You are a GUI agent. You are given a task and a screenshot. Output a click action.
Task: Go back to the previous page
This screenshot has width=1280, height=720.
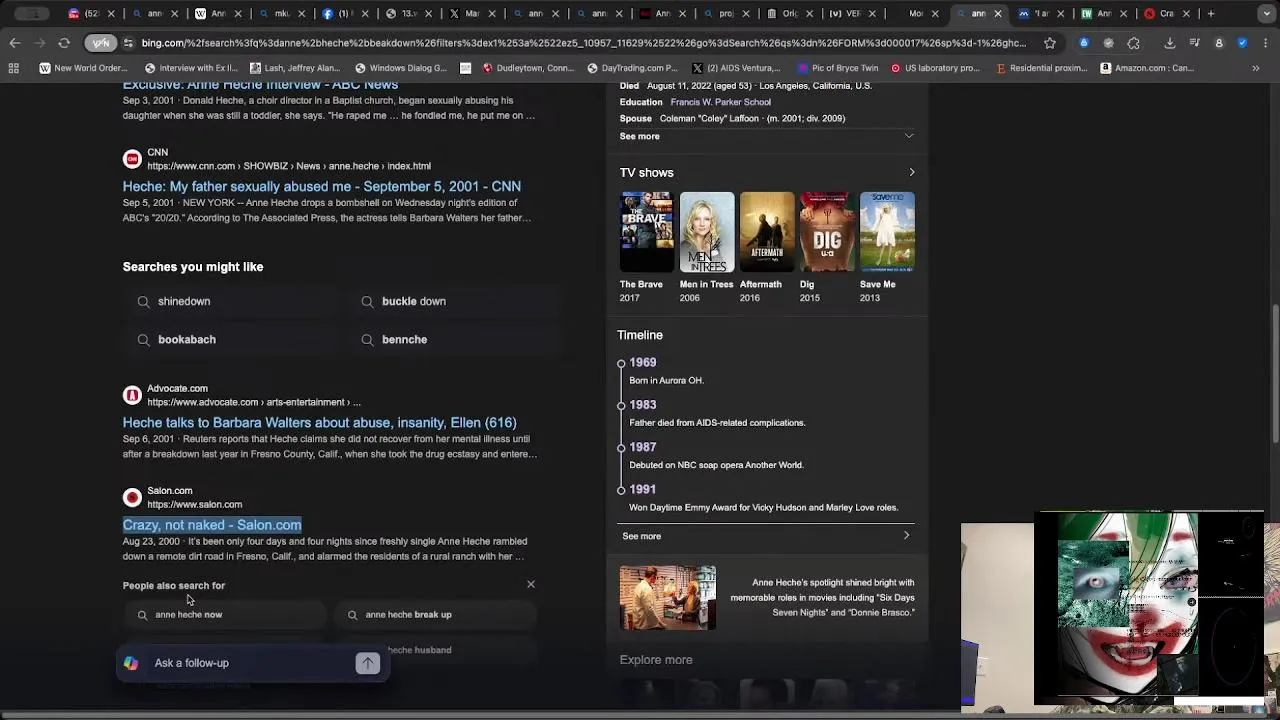point(14,43)
